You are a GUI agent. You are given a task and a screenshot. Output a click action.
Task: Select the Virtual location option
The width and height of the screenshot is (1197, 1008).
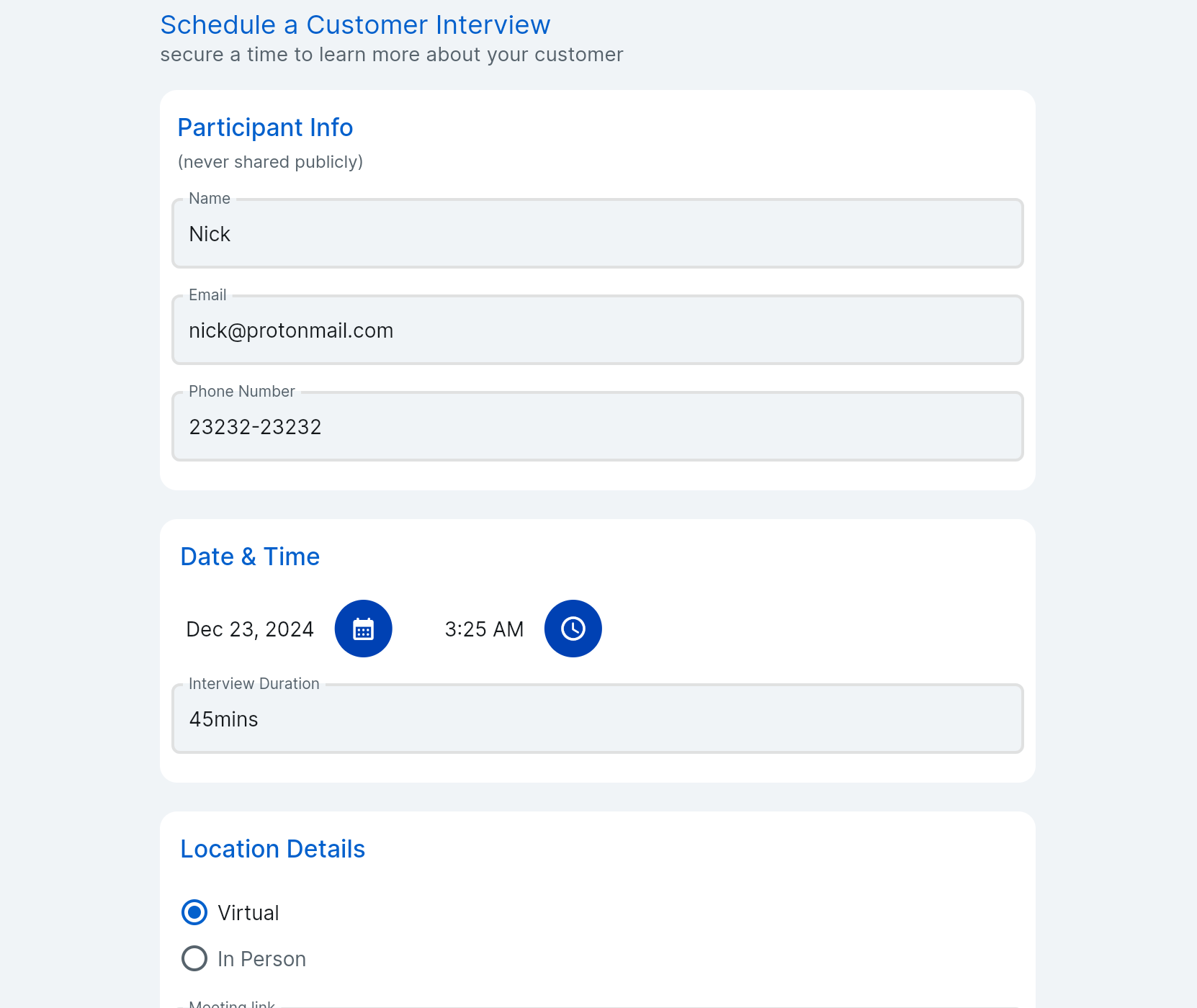pyautogui.click(x=194, y=912)
